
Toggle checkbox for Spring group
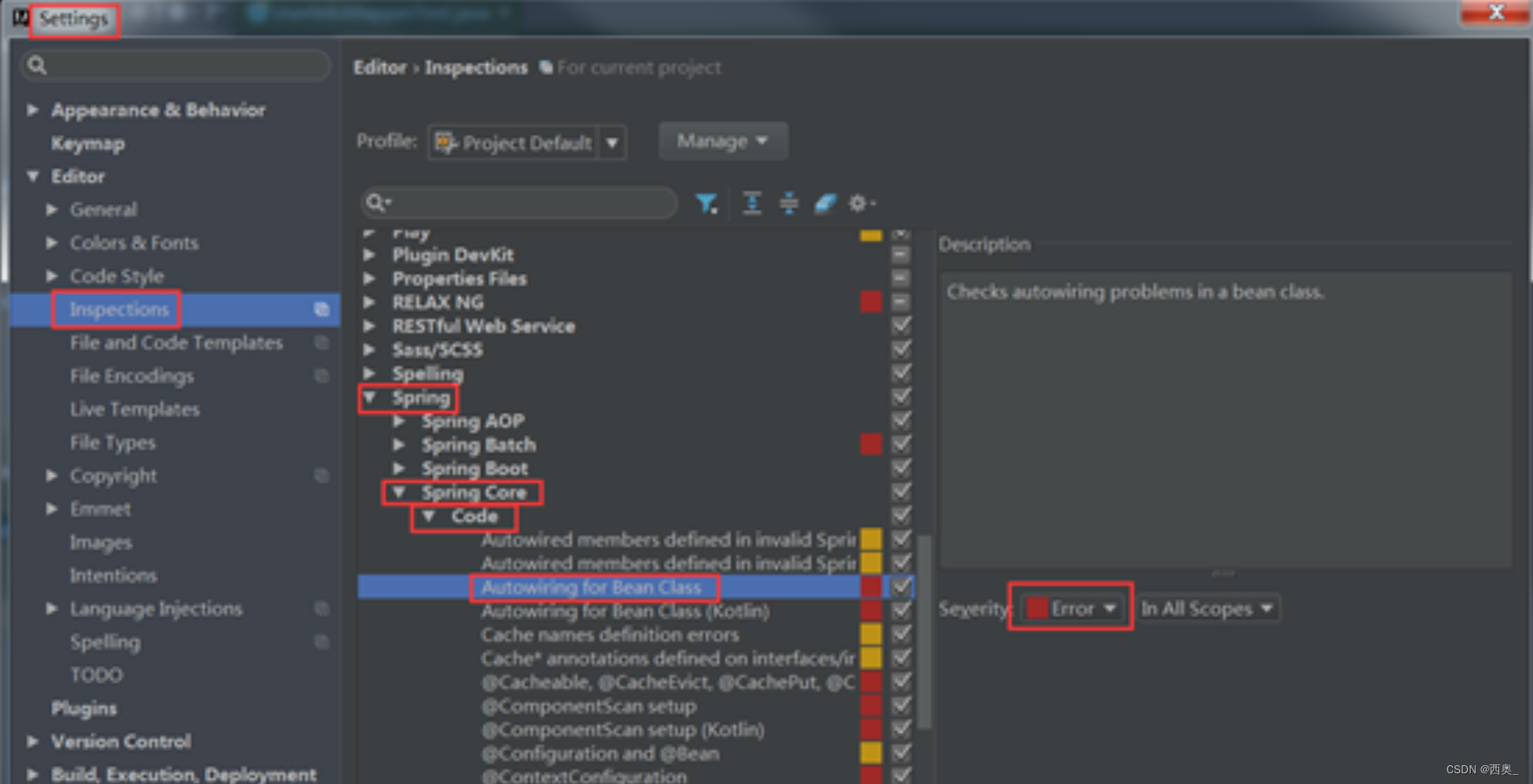[x=901, y=396]
